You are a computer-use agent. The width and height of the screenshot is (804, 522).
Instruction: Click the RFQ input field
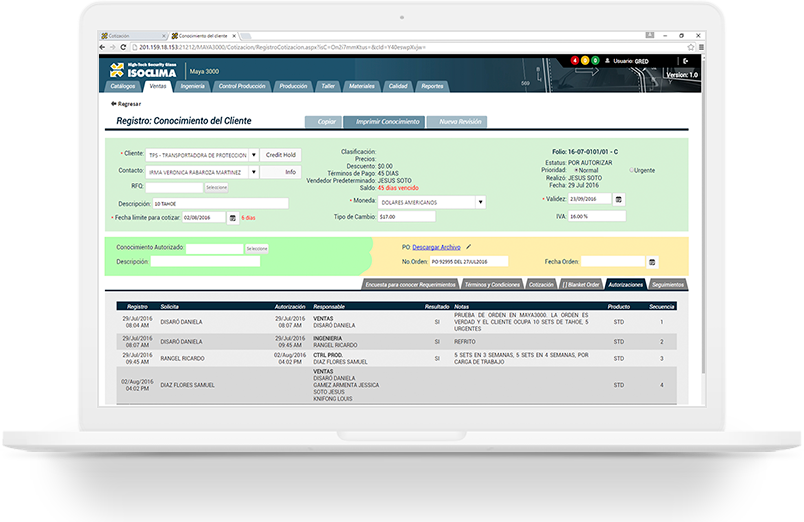click(174, 188)
